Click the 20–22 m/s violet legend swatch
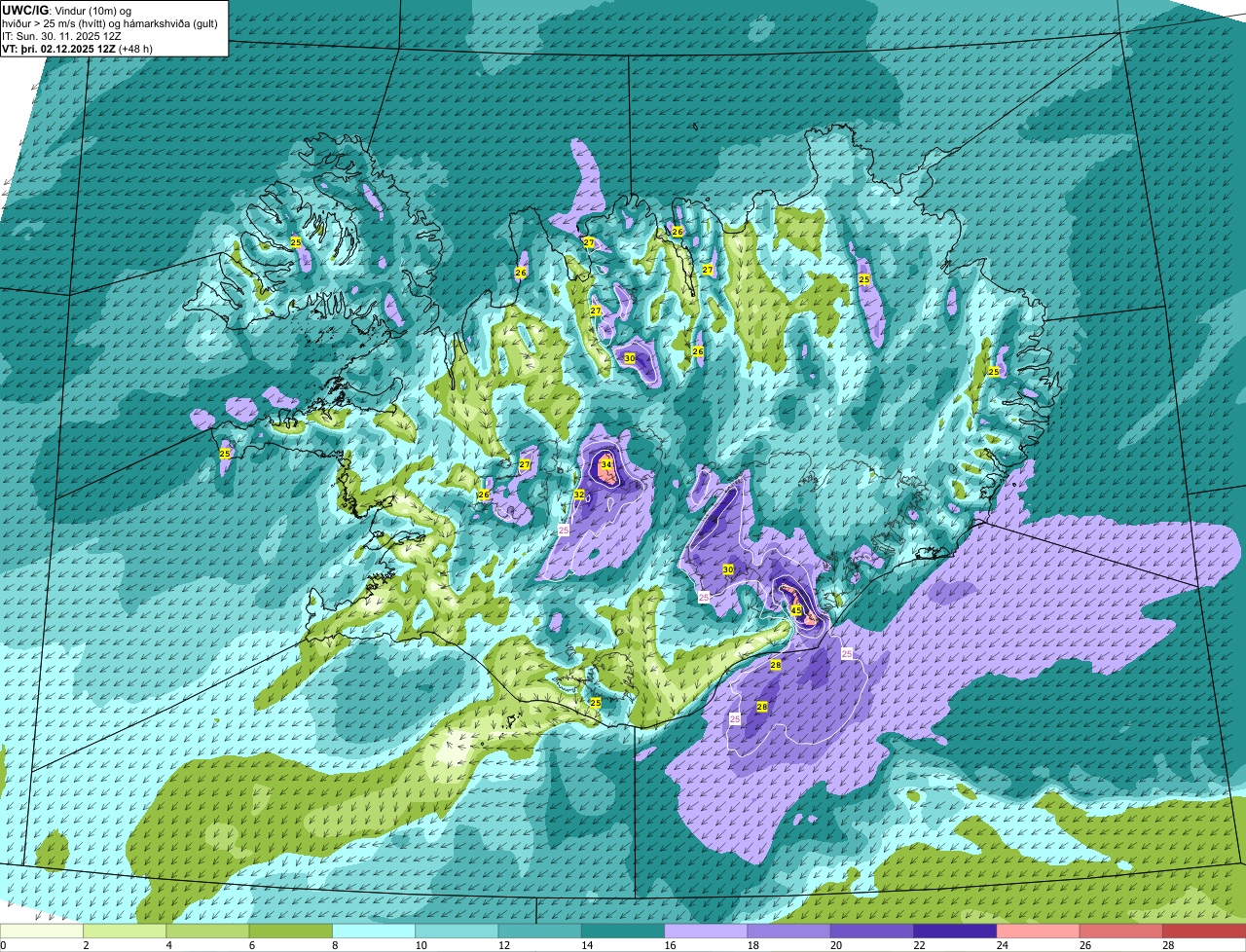Viewport: 1246px width, 952px height. [872, 931]
